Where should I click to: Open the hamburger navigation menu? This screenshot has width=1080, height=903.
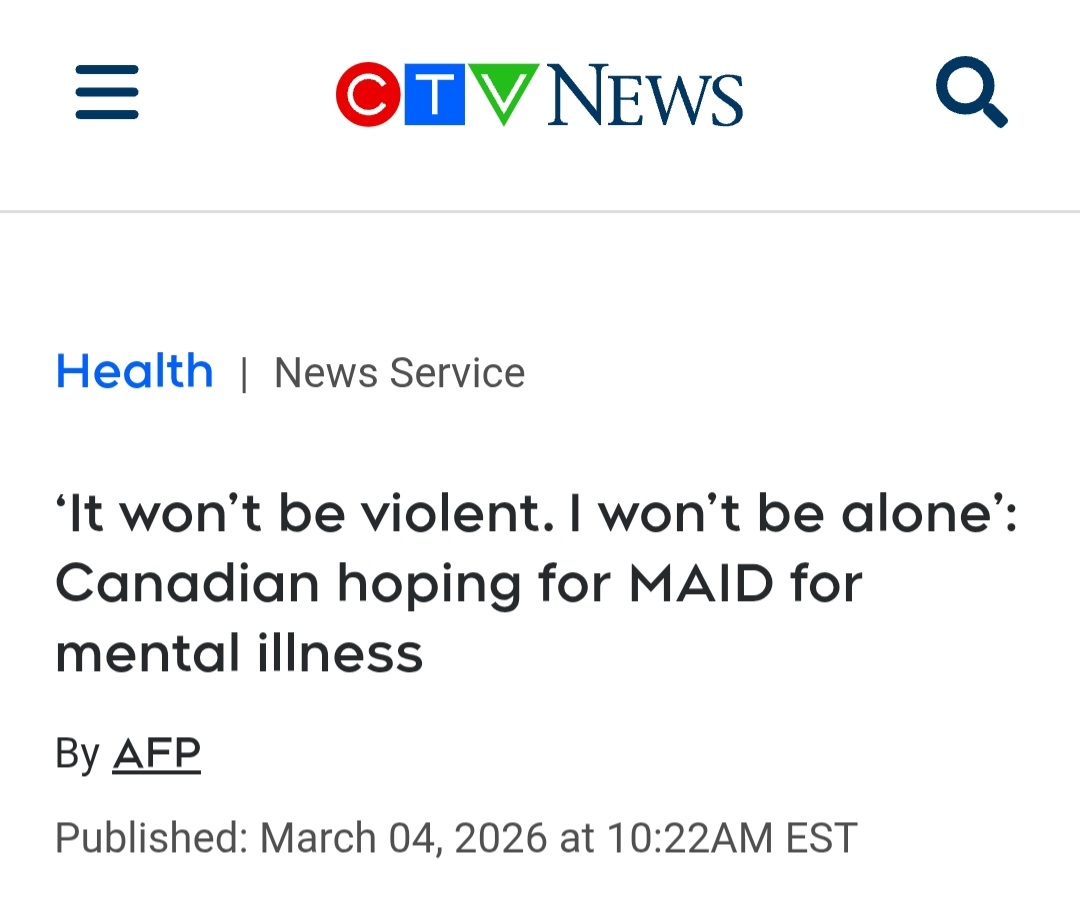coord(107,93)
